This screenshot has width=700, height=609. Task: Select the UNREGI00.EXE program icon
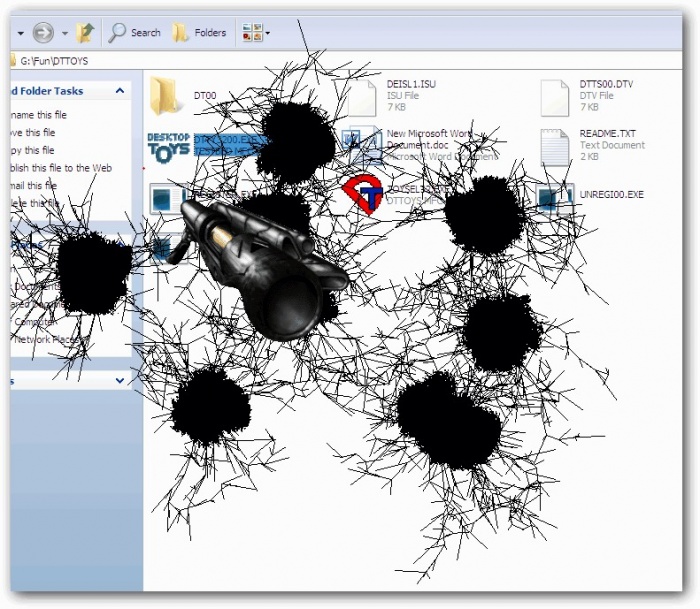[x=555, y=198]
